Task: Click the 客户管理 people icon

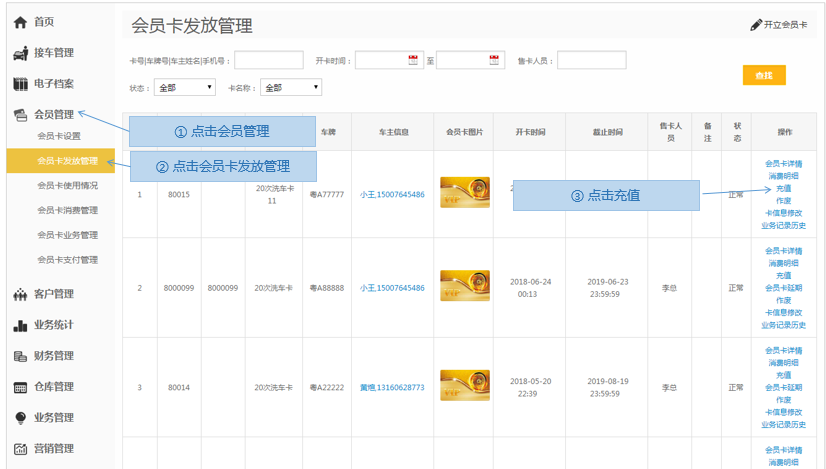Action: [20, 294]
